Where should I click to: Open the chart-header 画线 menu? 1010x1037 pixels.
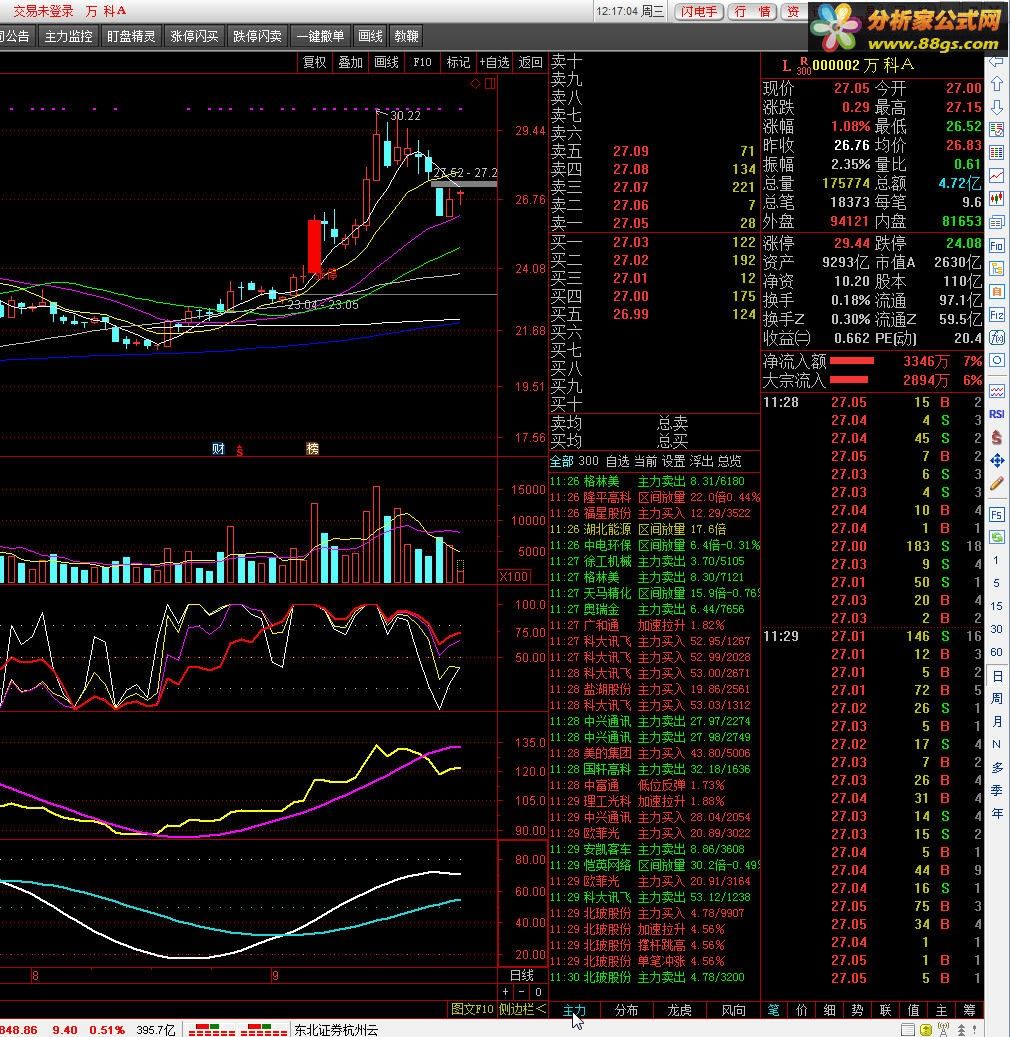[x=386, y=62]
